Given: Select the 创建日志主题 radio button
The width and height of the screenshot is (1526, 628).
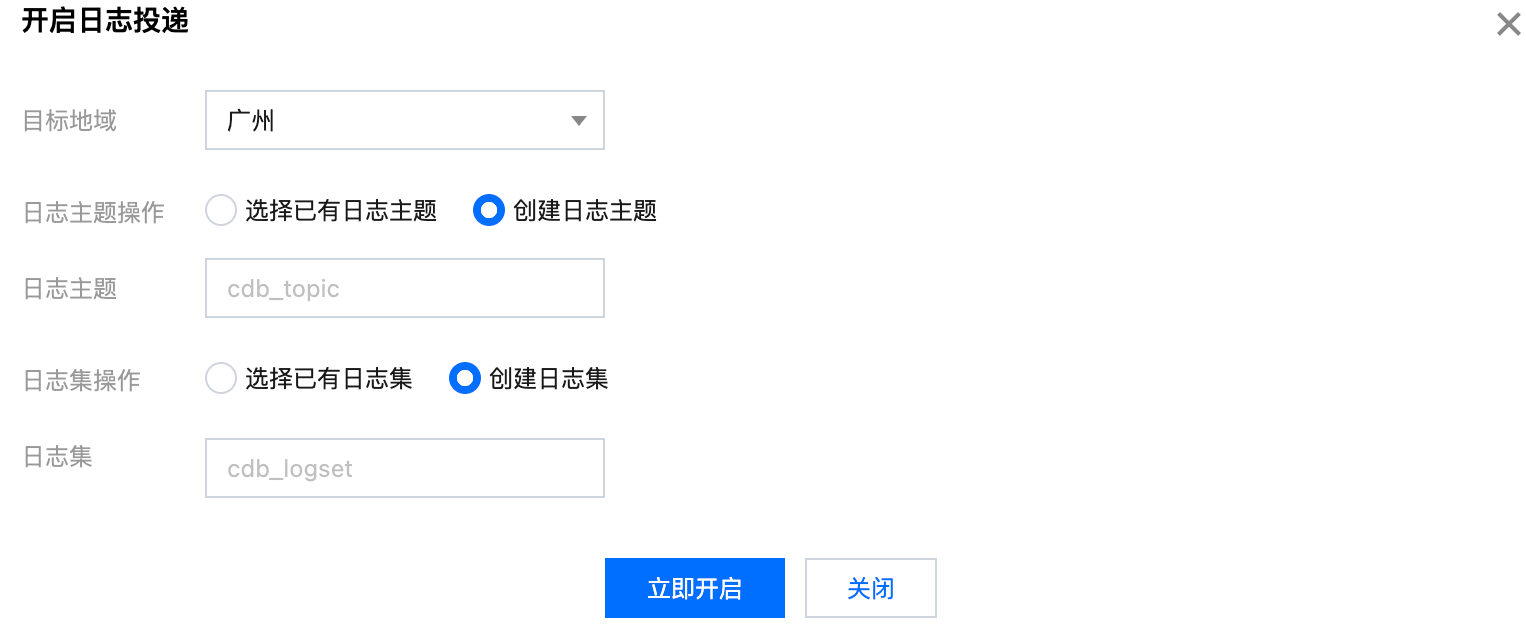Looking at the screenshot, I should point(488,211).
